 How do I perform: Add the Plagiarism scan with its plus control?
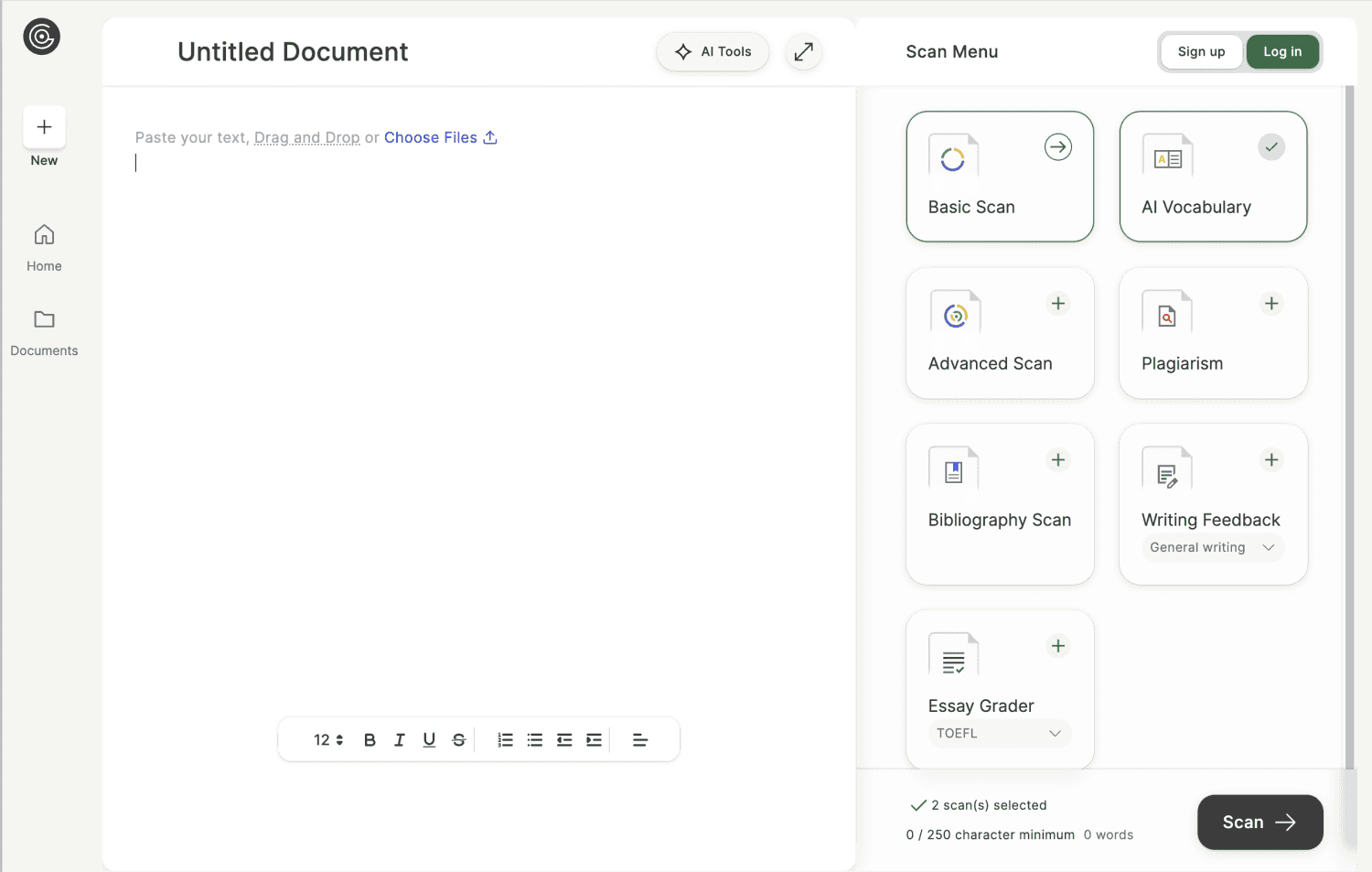pyautogui.click(x=1271, y=303)
